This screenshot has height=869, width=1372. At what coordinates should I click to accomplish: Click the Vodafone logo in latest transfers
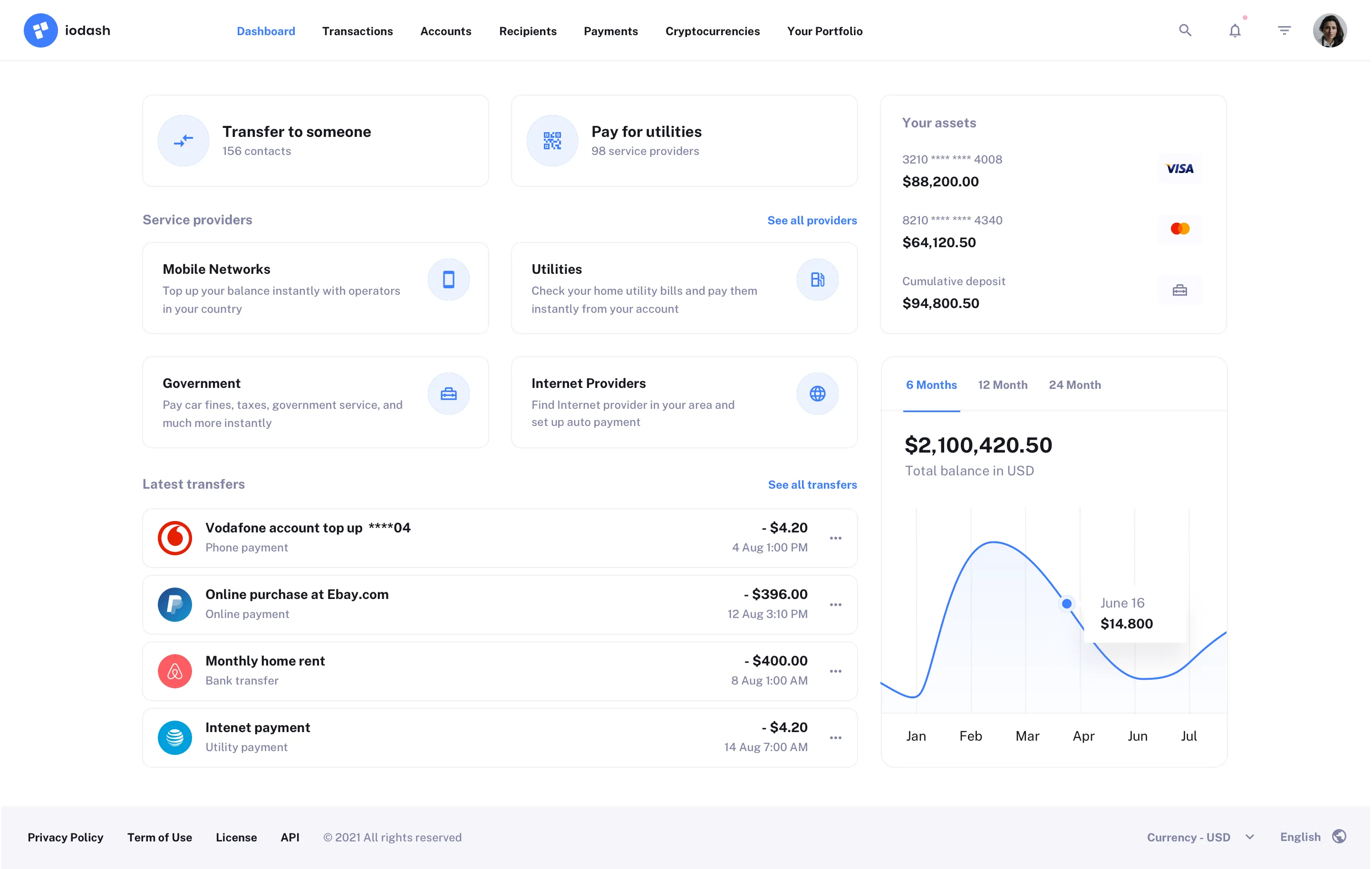tap(175, 537)
